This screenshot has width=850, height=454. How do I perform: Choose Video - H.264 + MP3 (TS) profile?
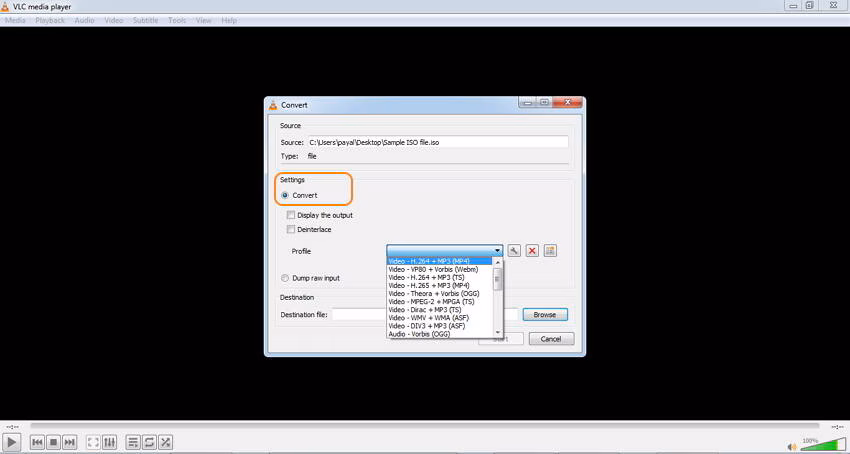coord(440,277)
